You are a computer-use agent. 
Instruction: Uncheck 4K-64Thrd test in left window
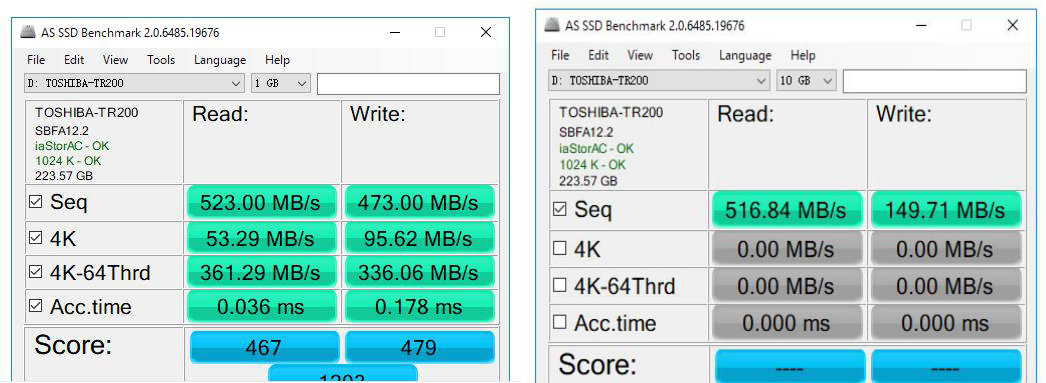coord(35,272)
